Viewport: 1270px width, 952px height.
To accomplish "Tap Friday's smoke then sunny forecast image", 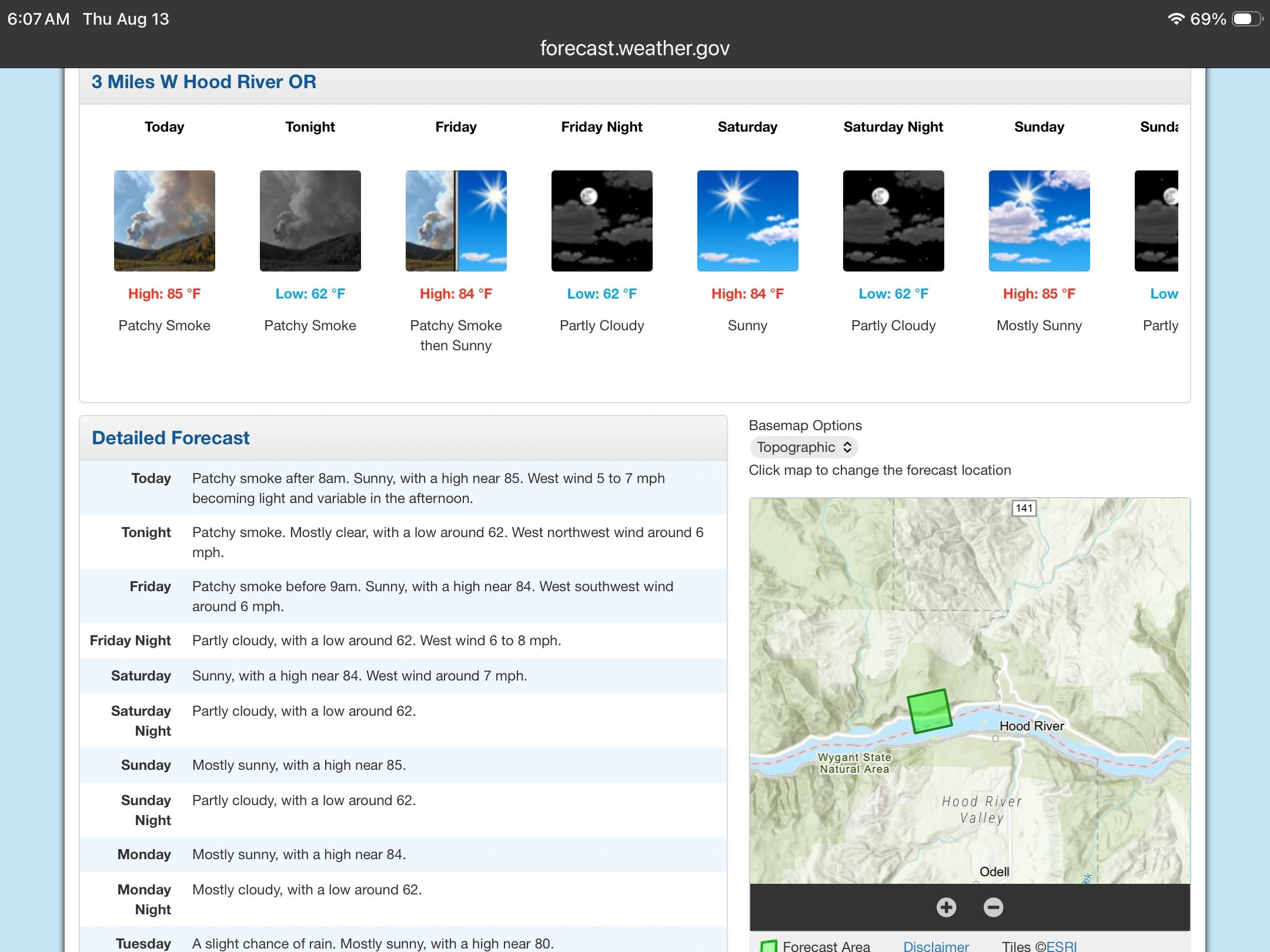I will point(456,221).
